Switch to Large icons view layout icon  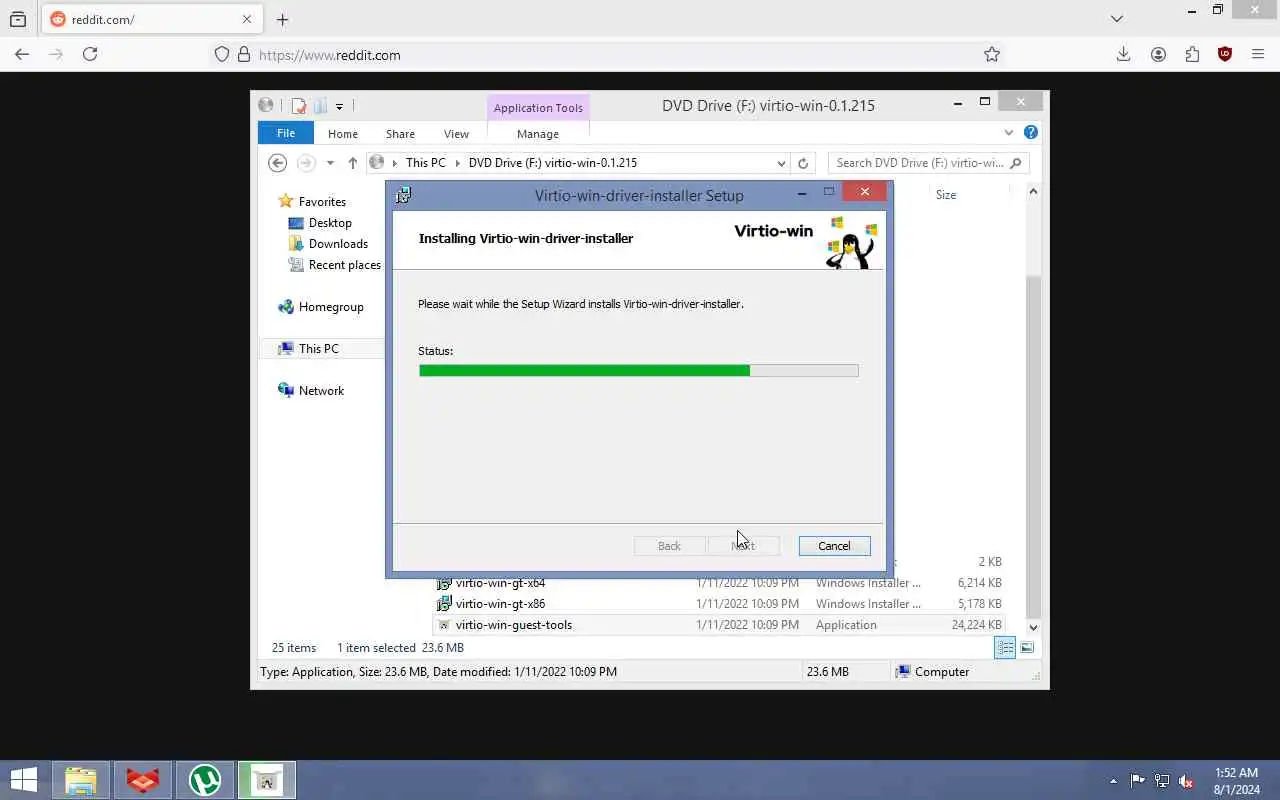pyautogui.click(x=1027, y=648)
